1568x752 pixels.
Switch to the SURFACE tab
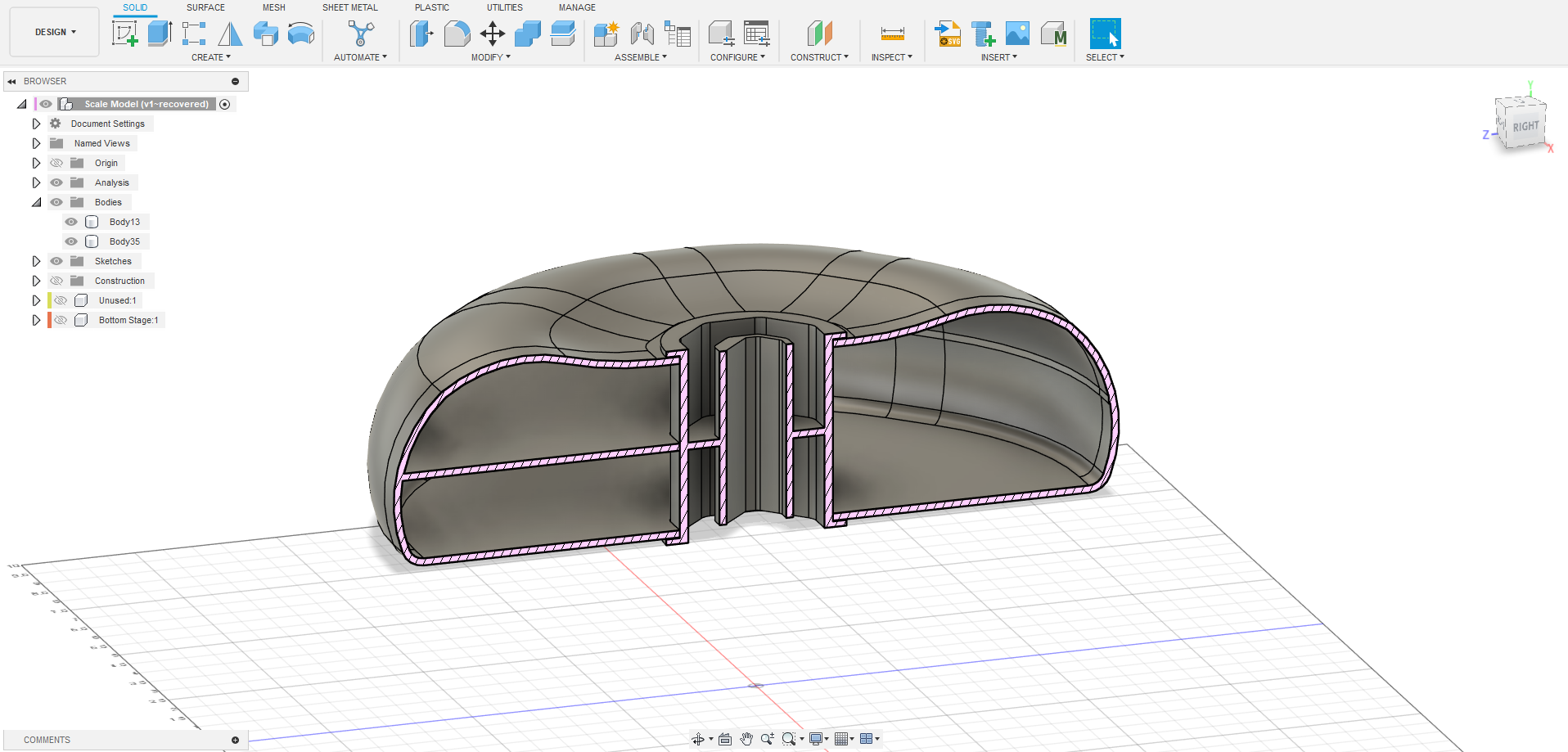pos(205,7)
